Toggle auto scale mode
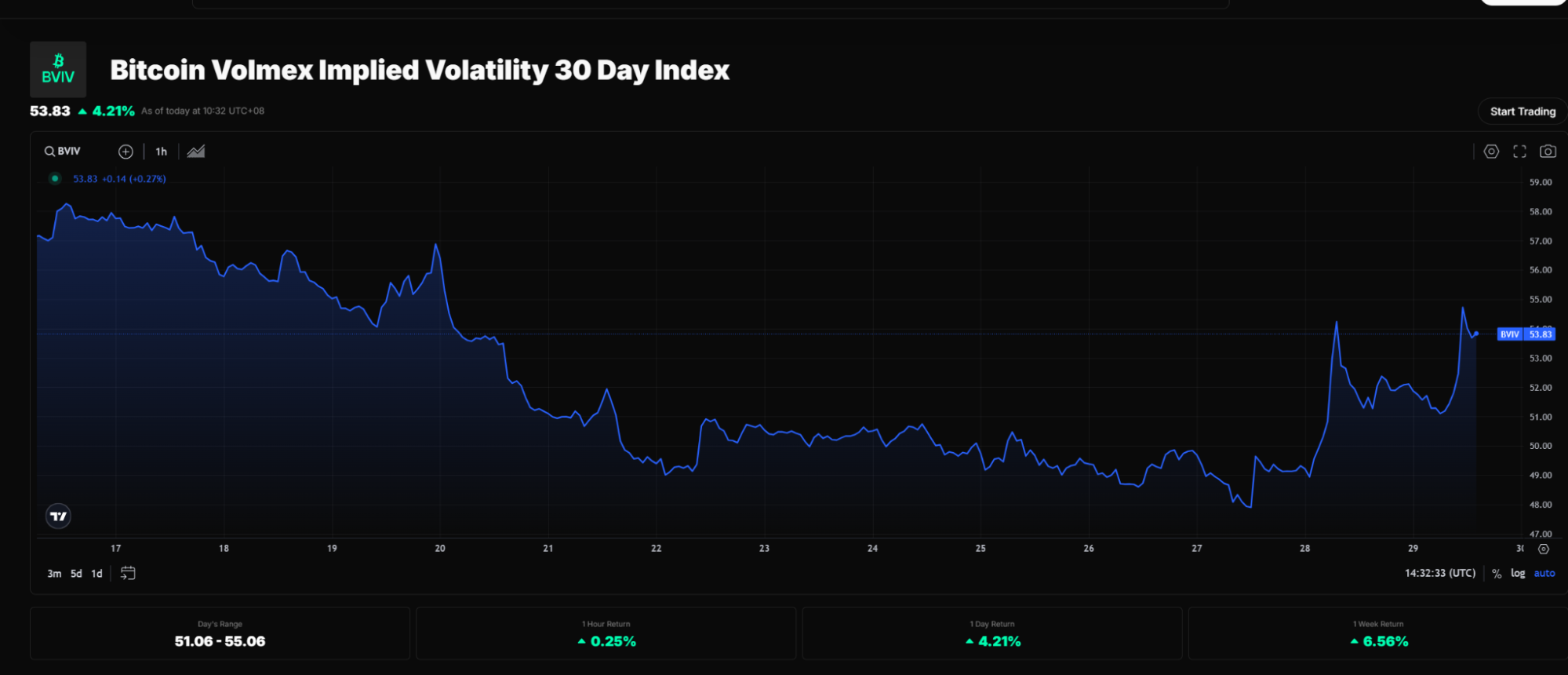 [x=1544, y=574]
